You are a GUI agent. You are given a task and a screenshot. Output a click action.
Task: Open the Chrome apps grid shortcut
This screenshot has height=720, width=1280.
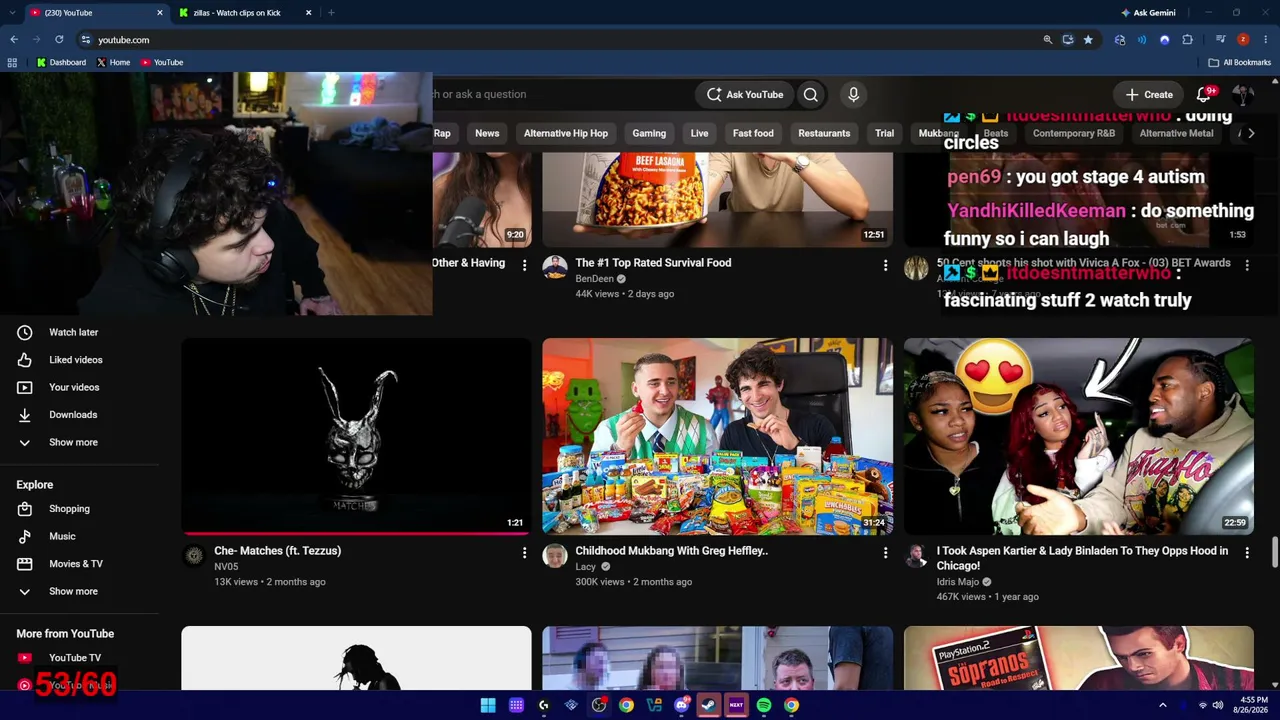12,62
